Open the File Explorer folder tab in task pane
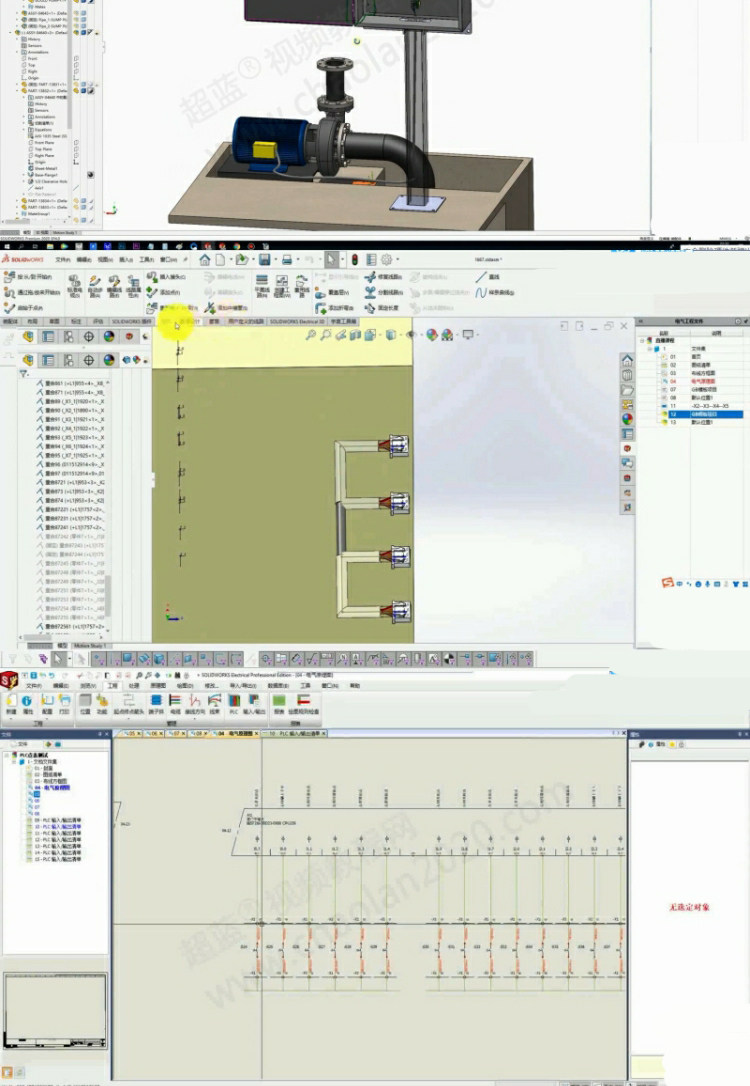This screenshot has height=1086, width=750. tap(627, 390)
